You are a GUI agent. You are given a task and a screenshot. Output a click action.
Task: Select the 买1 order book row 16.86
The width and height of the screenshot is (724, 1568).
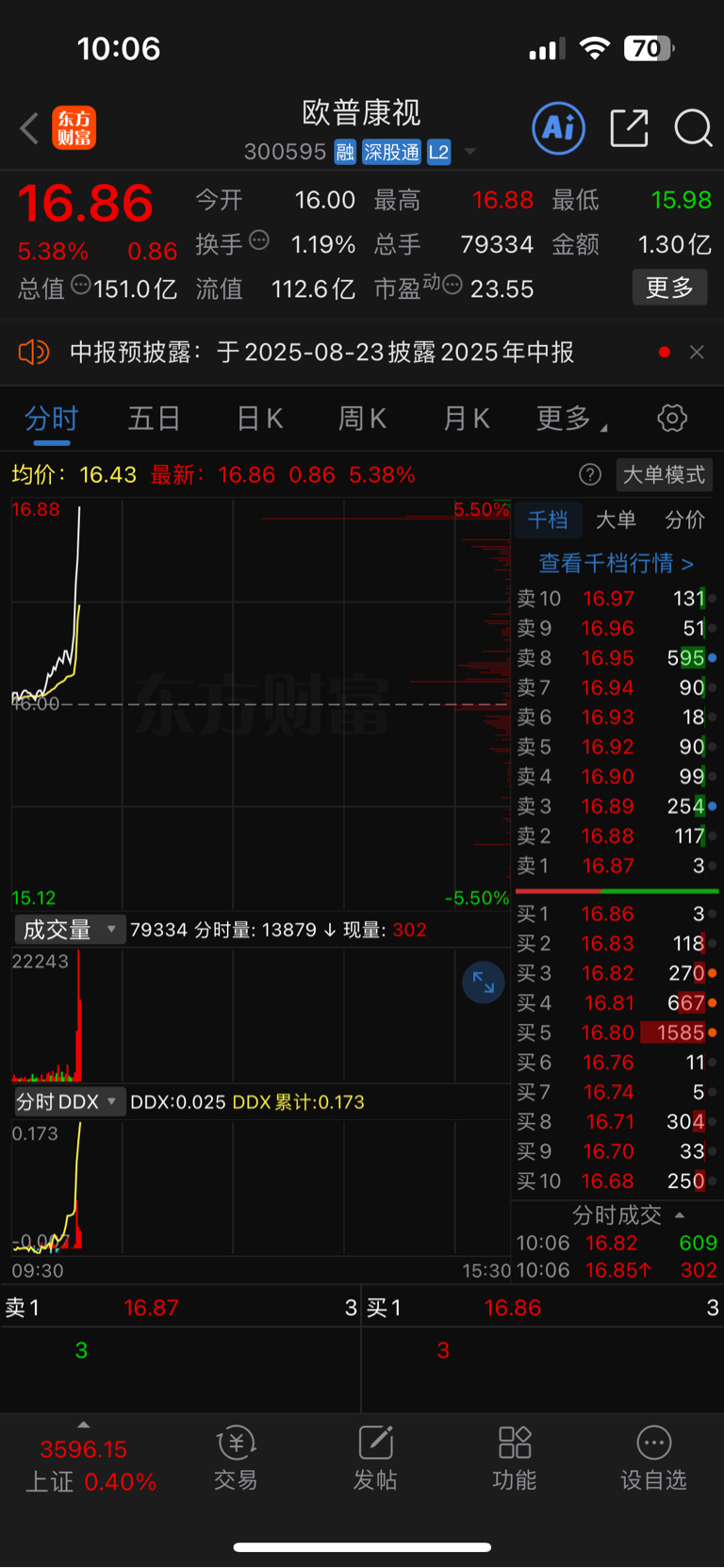(617, 914)
